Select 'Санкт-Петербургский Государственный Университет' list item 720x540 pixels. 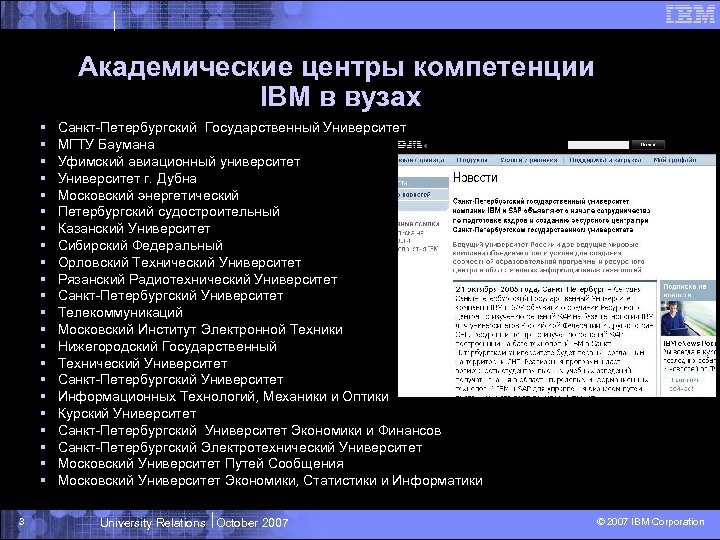tap(232, 127)
